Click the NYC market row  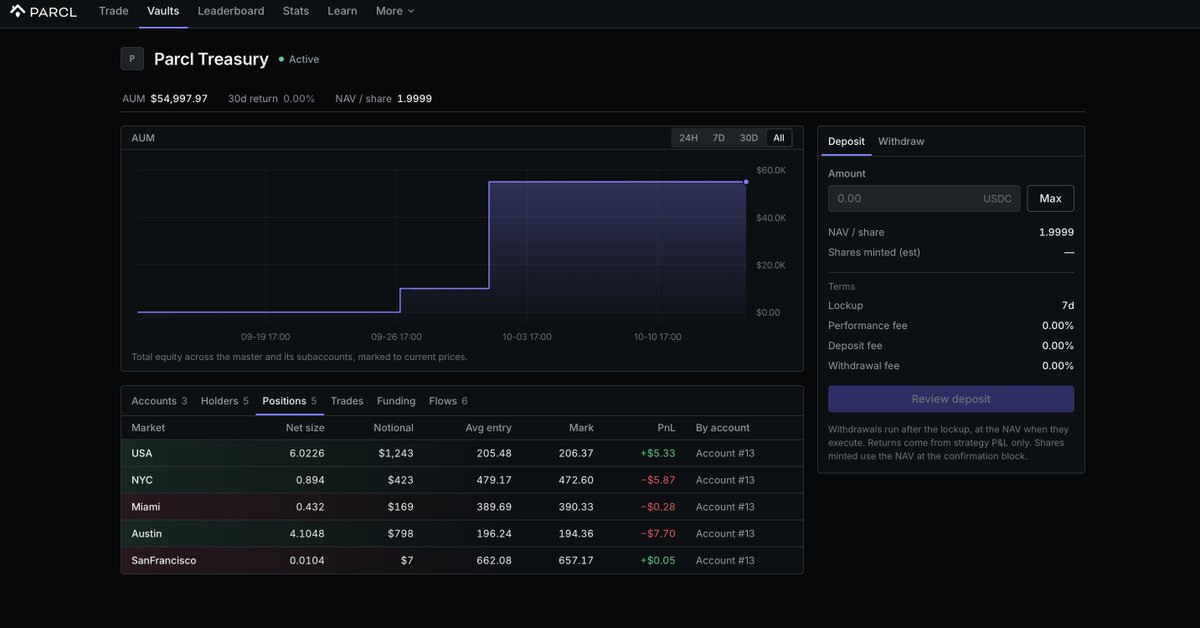click(x=462, y=480)
